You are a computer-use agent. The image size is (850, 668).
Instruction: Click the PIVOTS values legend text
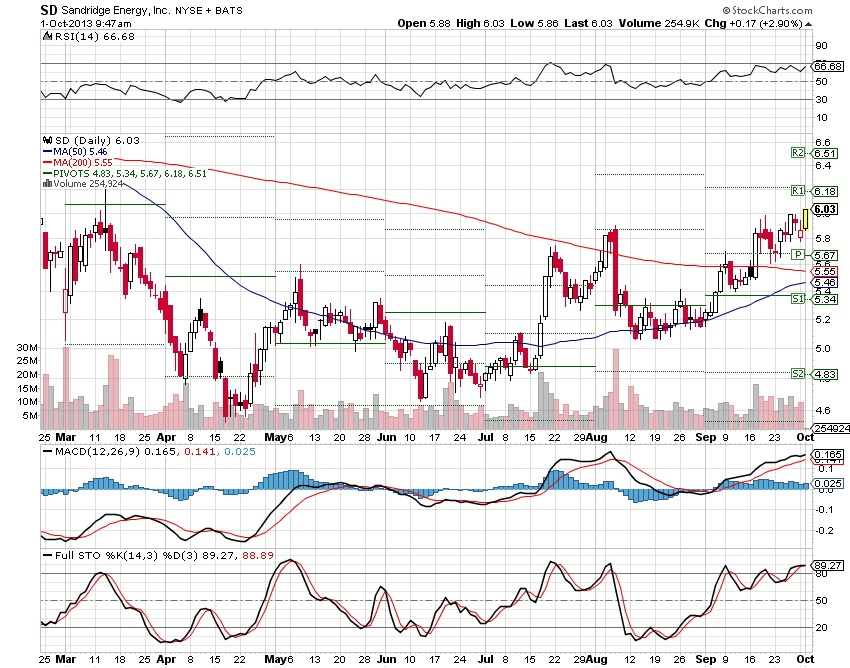[130, 174]
